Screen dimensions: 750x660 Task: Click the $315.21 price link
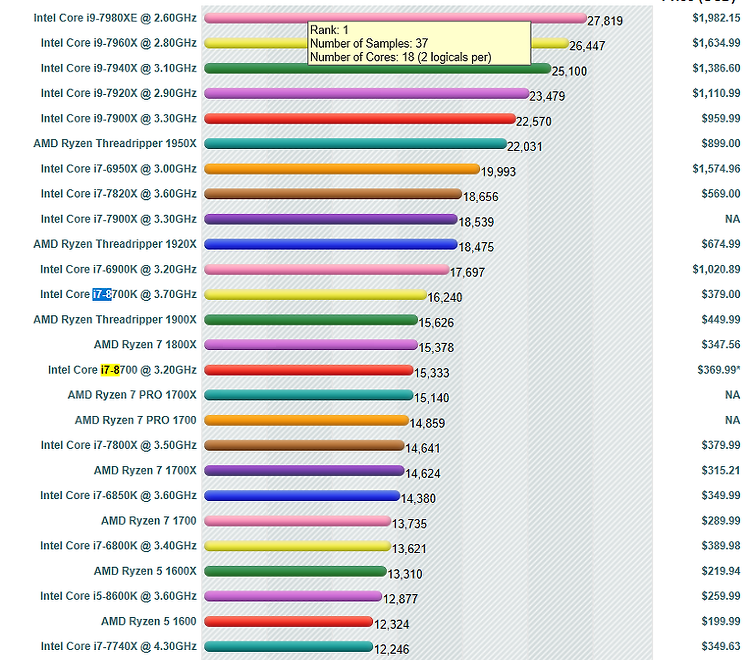(721, 471)
